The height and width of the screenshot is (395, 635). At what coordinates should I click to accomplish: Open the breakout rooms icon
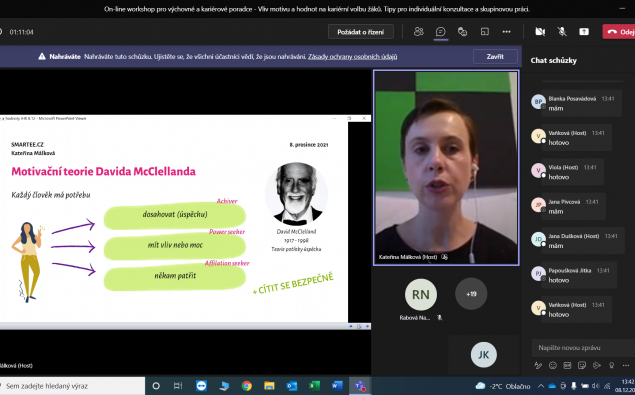click(485, 32)
